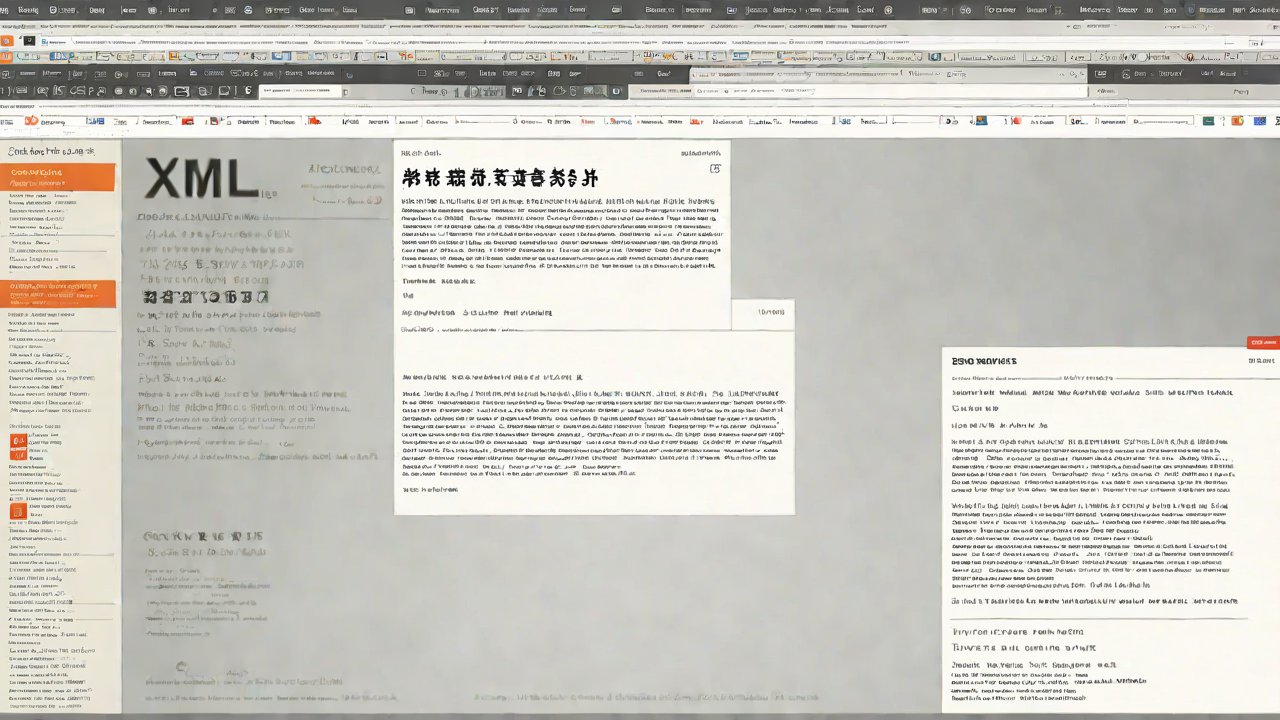Click the upper orange square icon in sidebar list
The image size is (1280, 720).
click(x=17, y=445)
